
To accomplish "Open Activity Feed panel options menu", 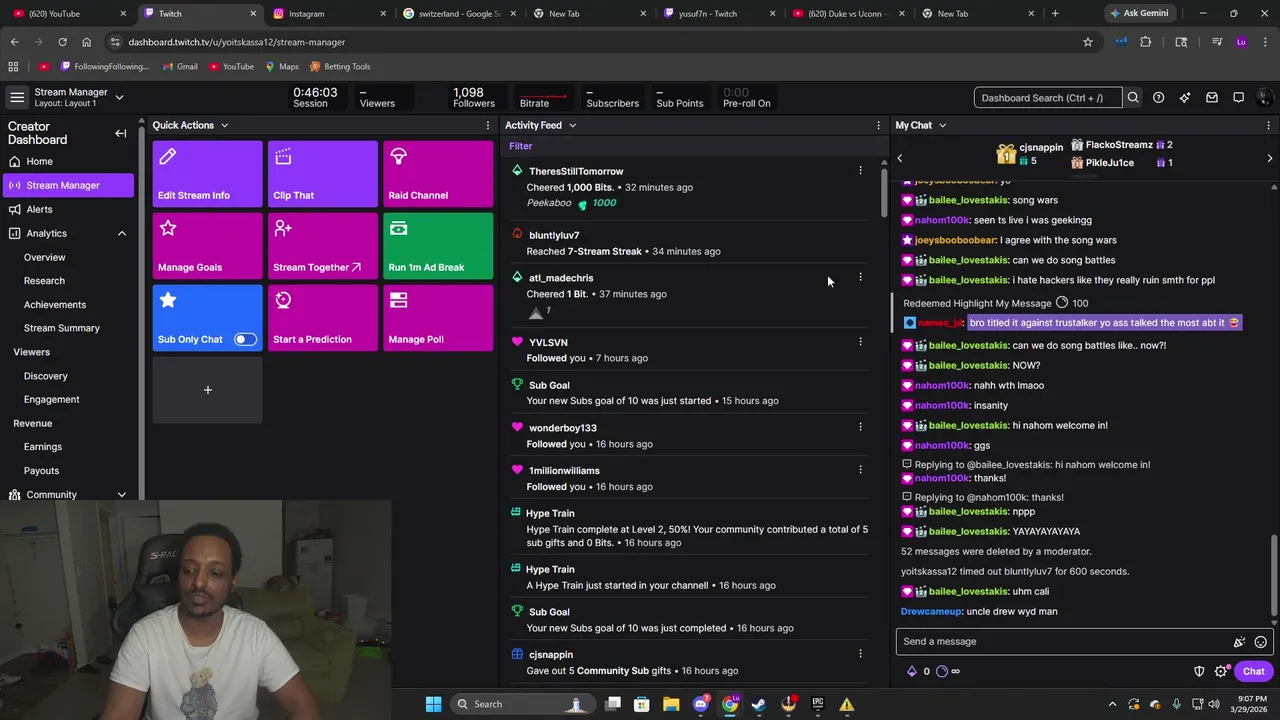I will click(878, 125).
